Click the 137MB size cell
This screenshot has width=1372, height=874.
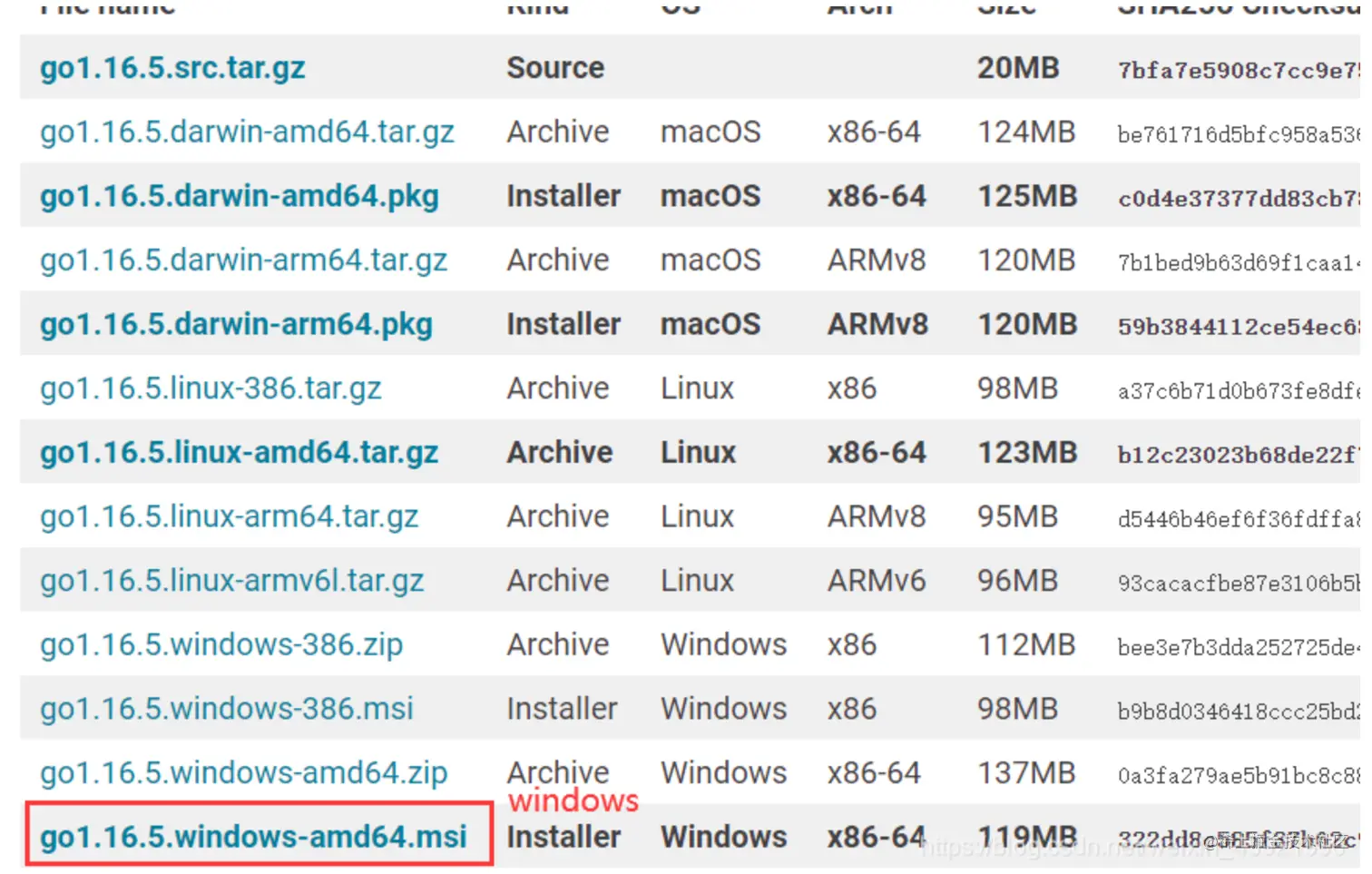pyautogui.click(x=1026, y=773)
